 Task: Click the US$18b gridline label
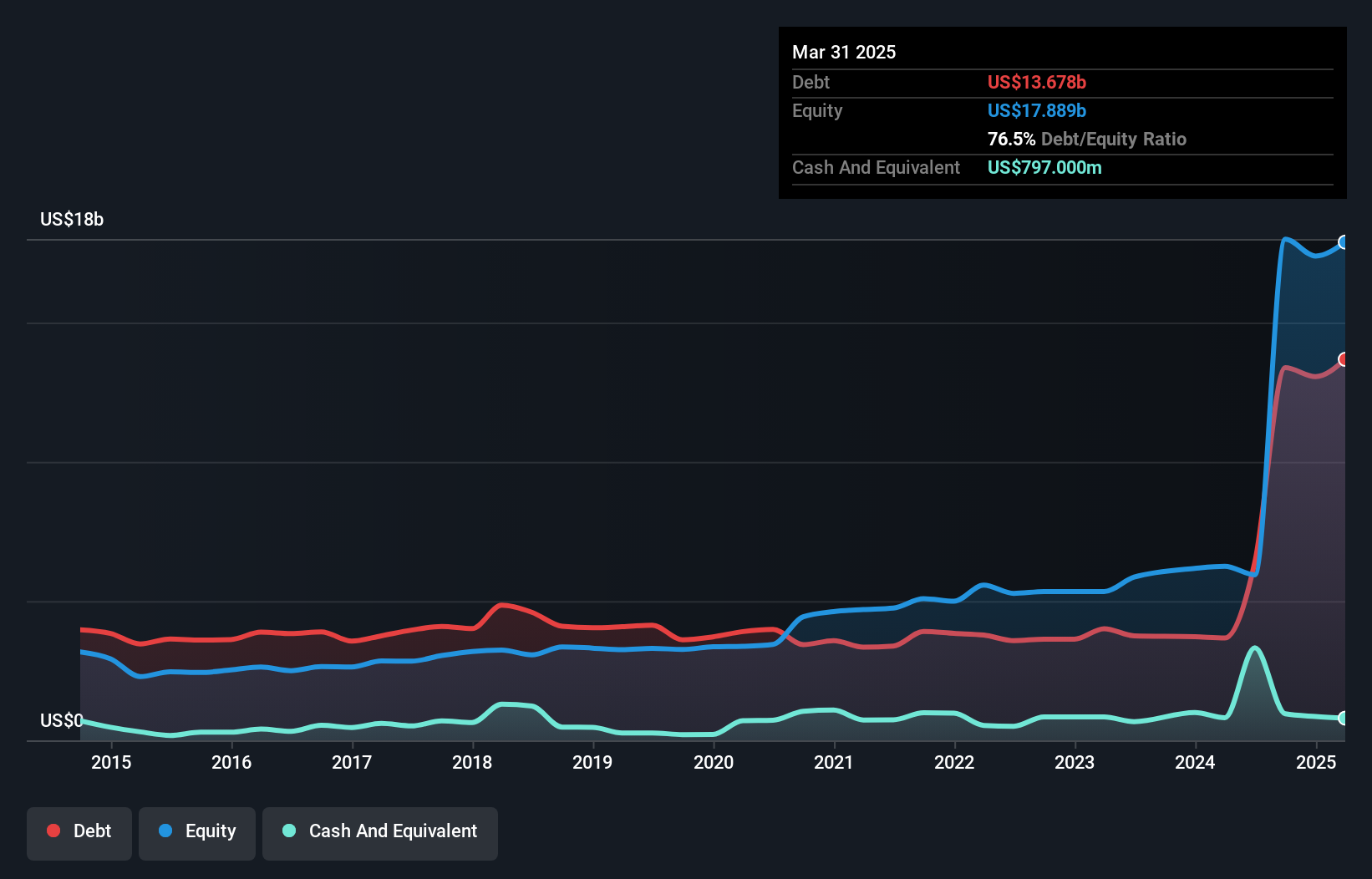tap(72, 220)
